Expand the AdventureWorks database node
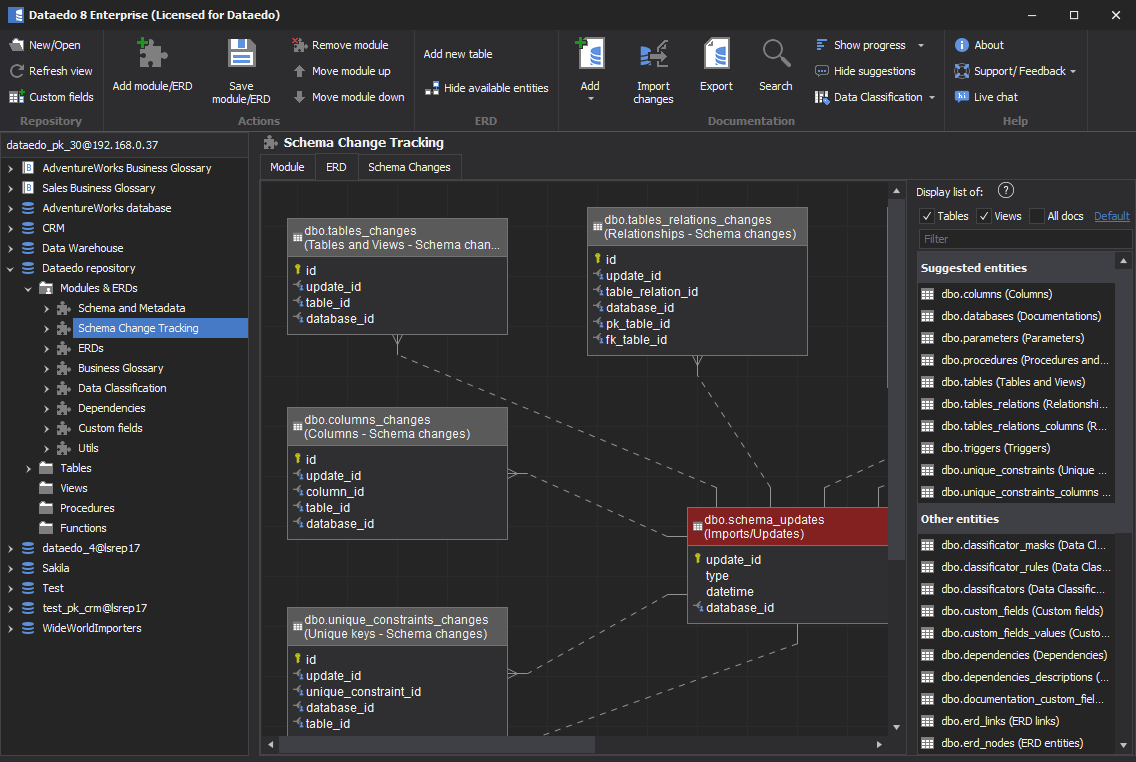The image size is (1136, 762). click(11, 208)
